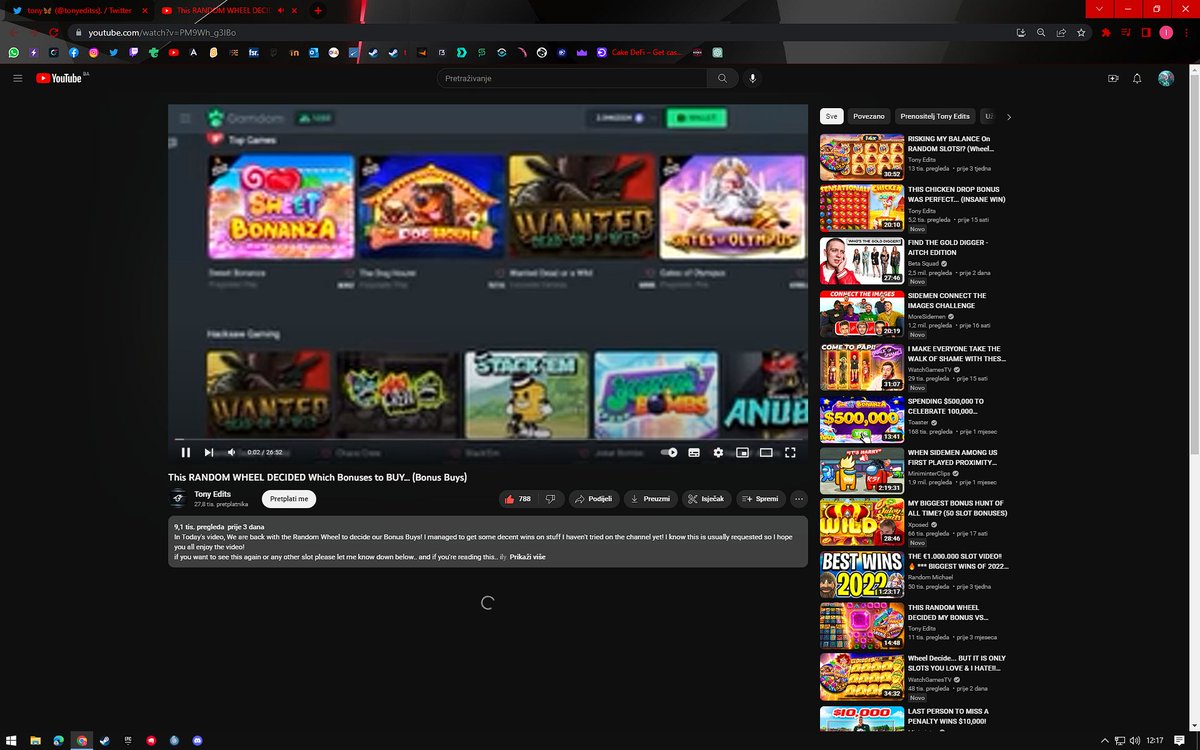Open browser extensions puzzle icon
Viewport: 1200px width, 750px height.
[x=1106, y=32]
